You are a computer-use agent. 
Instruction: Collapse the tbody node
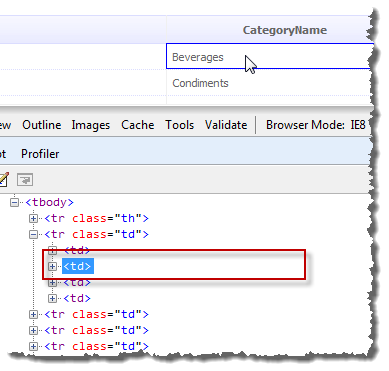(14, 202)
